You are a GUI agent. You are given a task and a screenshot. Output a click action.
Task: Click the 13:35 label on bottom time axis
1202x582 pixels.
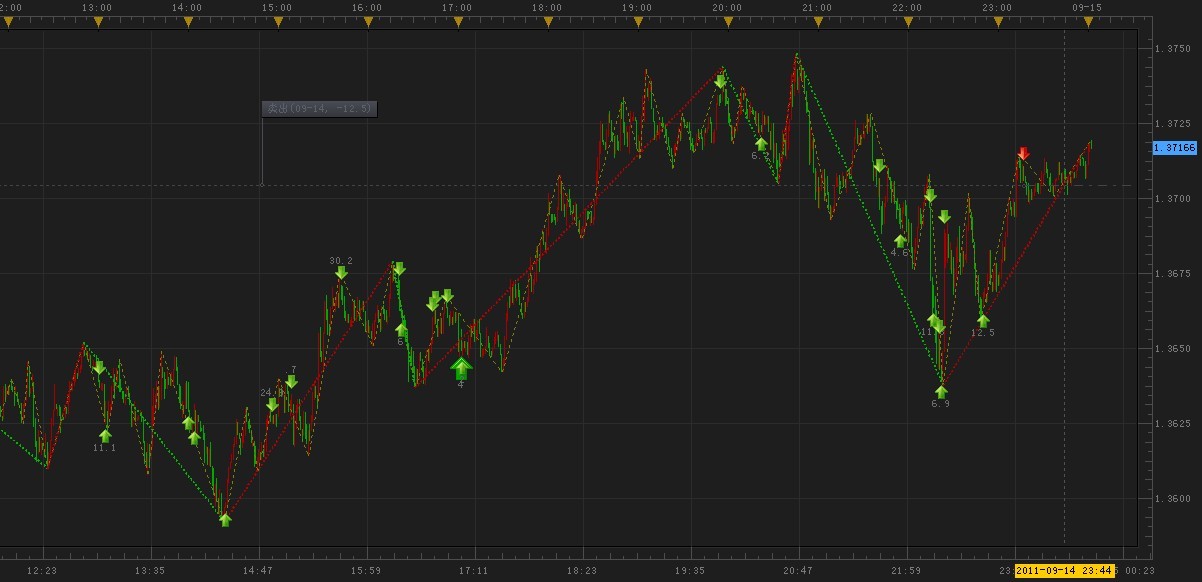click(x=150, y=571)
